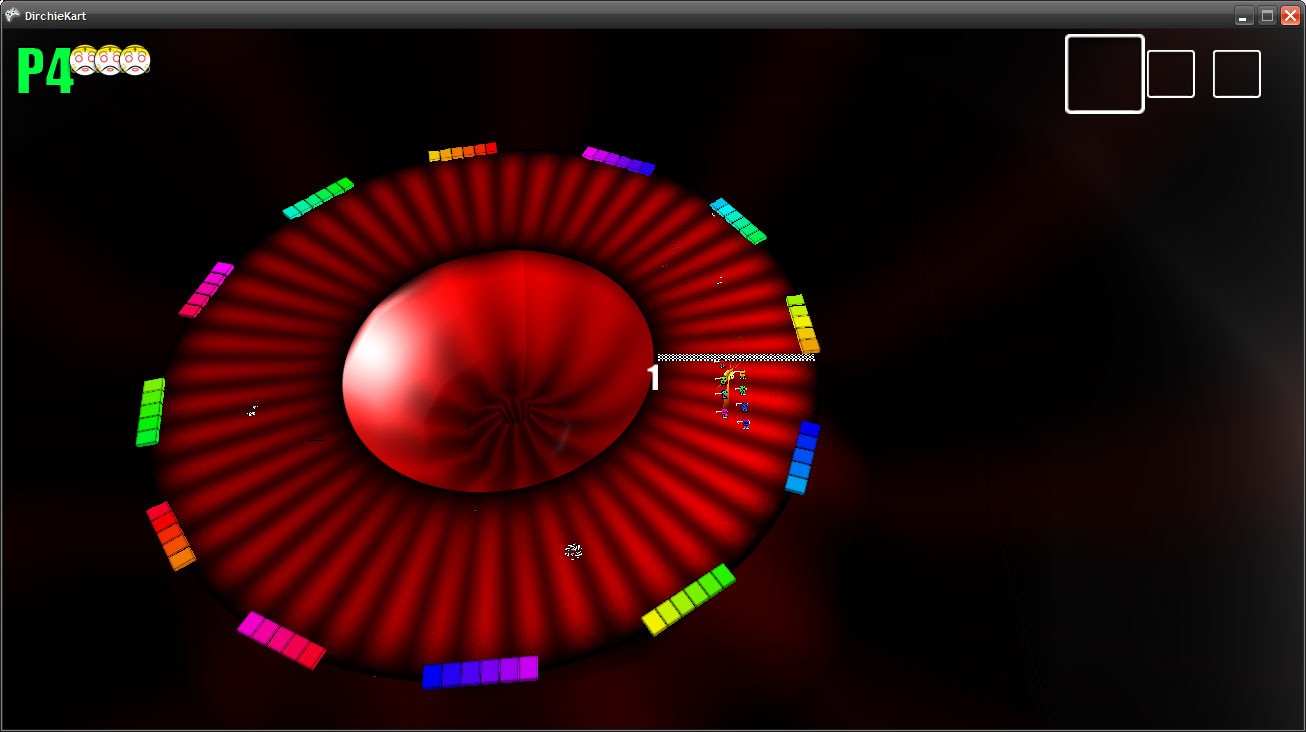The height and width of the screenshot is (732, 1306).
Task: Click the last sad-face life icon
Action: 135,61
